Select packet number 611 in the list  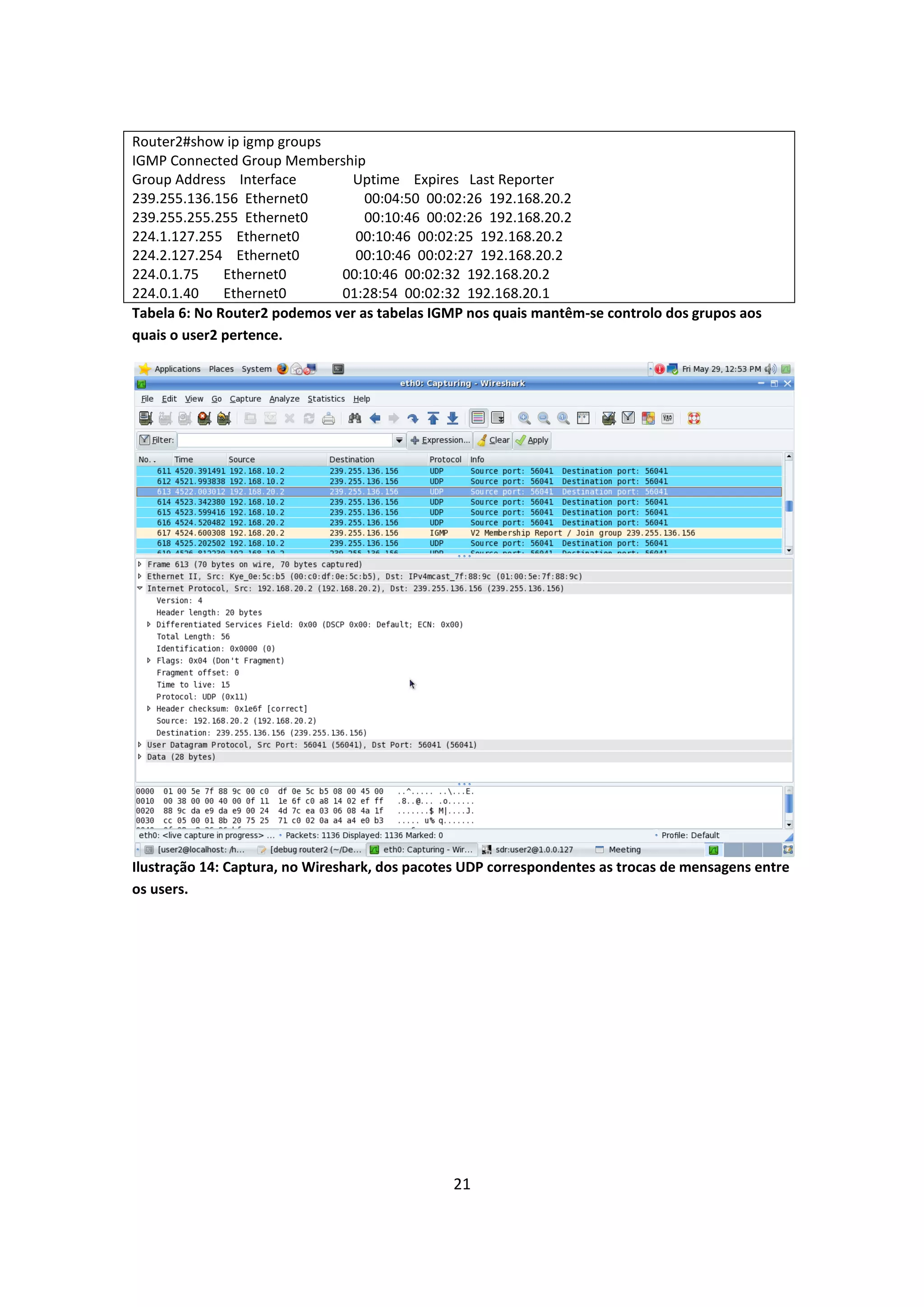pos(459,471)
